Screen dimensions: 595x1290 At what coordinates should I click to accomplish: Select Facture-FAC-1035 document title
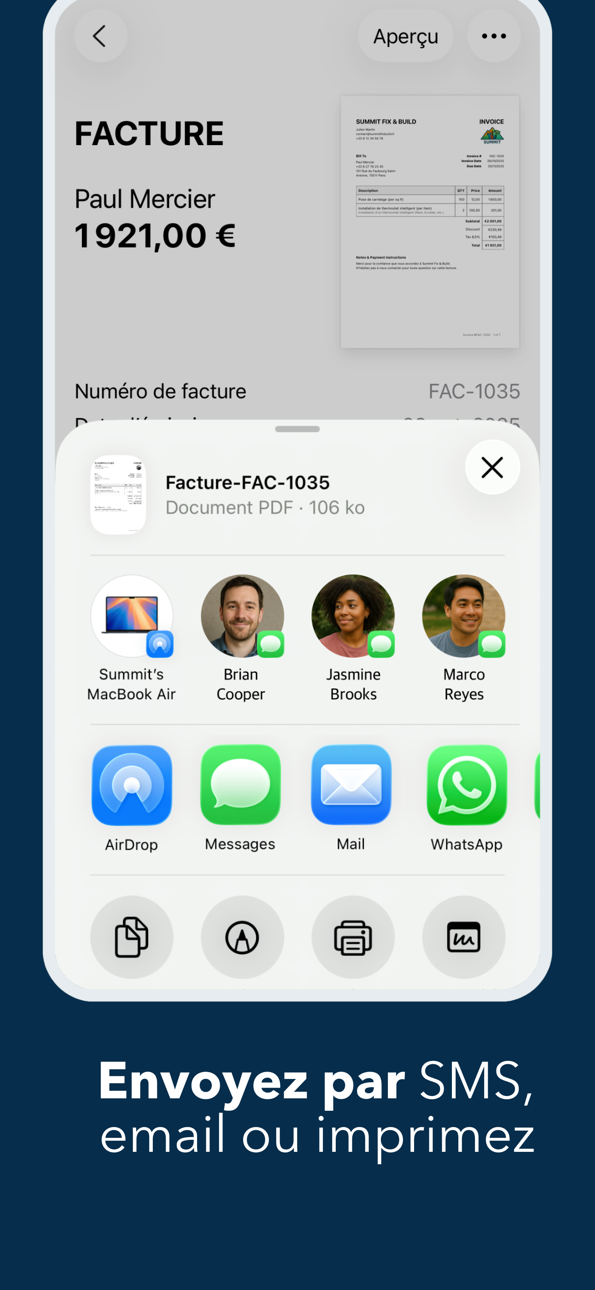[247, 482]
